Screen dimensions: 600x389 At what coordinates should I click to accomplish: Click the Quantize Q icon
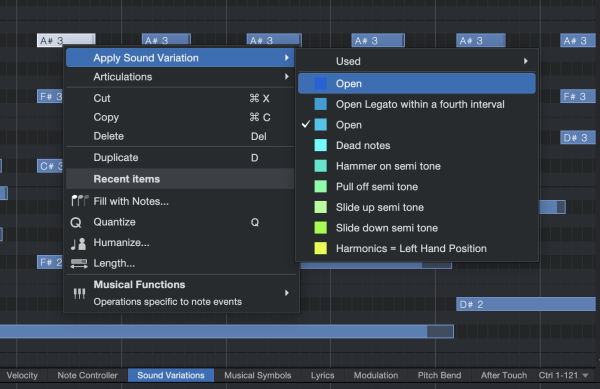point(76,222)
